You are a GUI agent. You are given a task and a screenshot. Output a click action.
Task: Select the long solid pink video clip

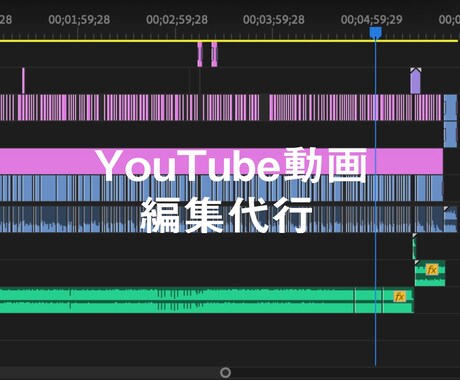[221, 161]
